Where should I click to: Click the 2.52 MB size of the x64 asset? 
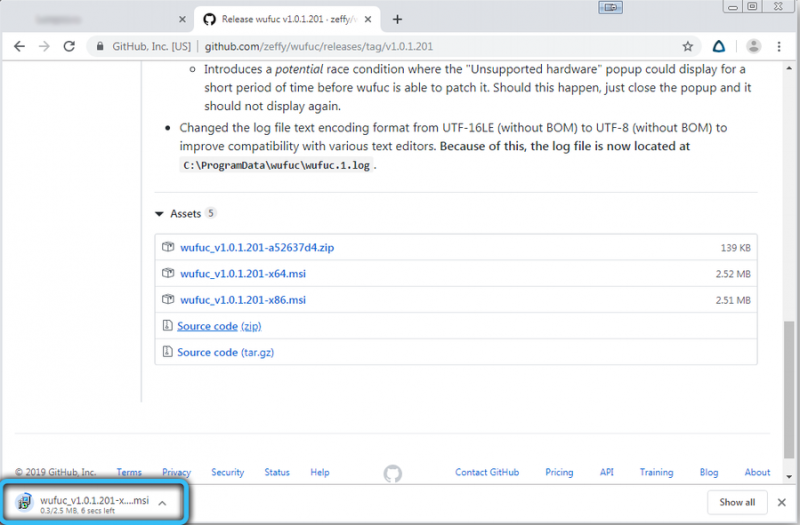(x=733, y=274)
